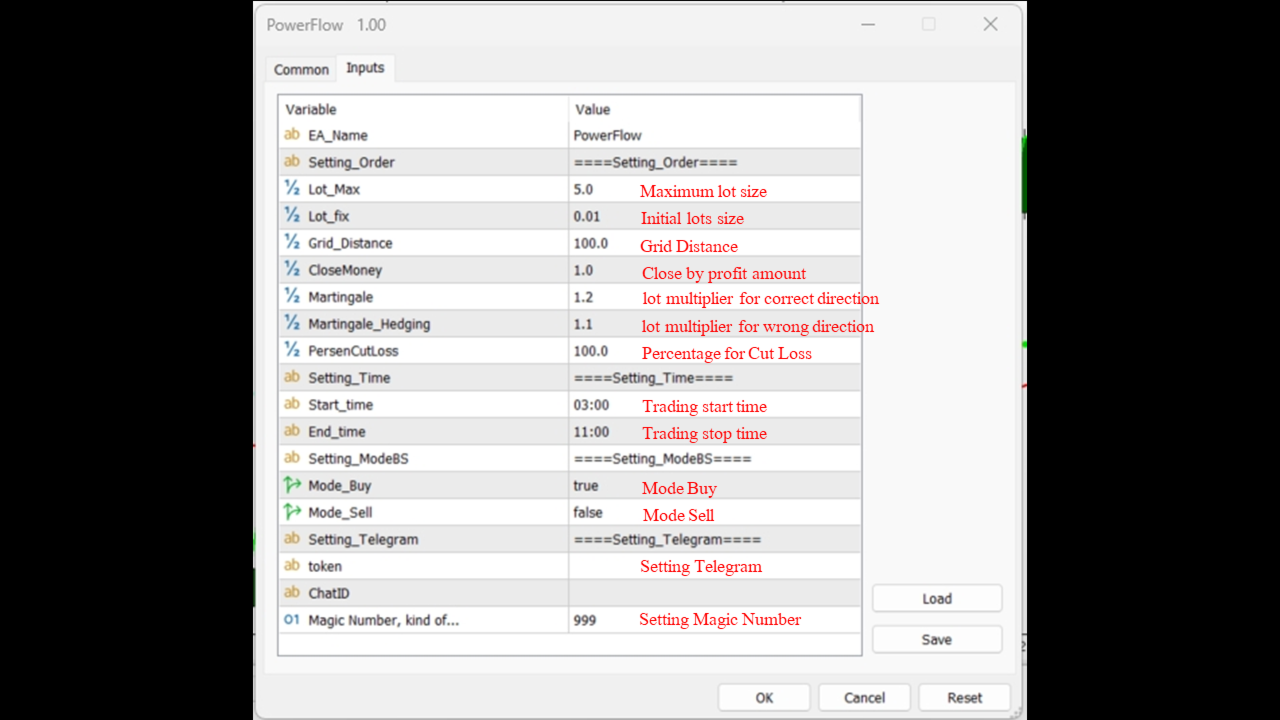
Task: Click the fraction icon of the Martingale row
Action: click(x=292, y=297)
